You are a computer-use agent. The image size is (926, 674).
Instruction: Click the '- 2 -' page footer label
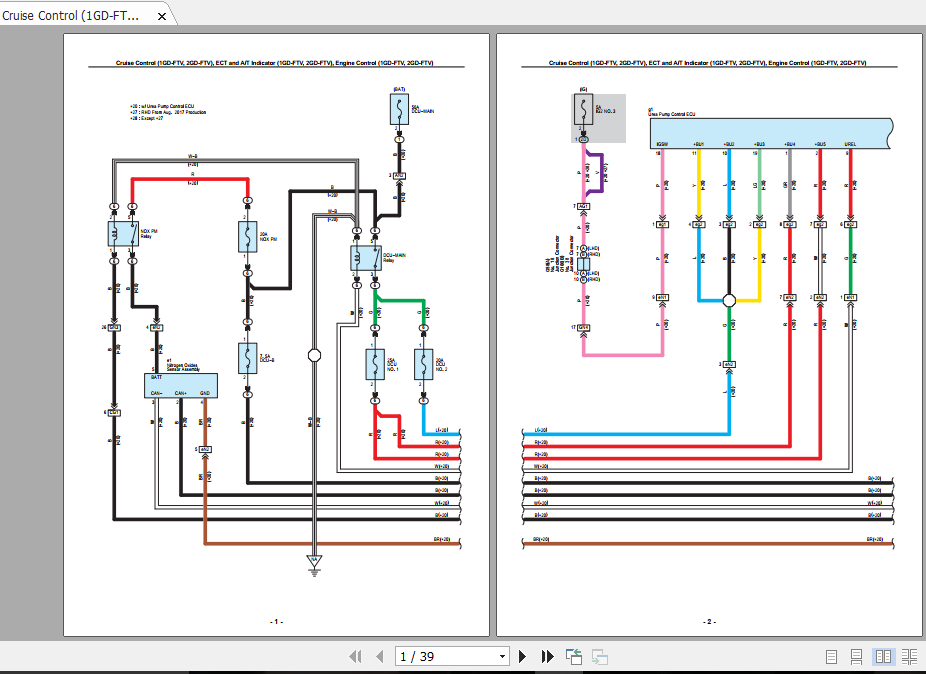[x=710, y=620]
